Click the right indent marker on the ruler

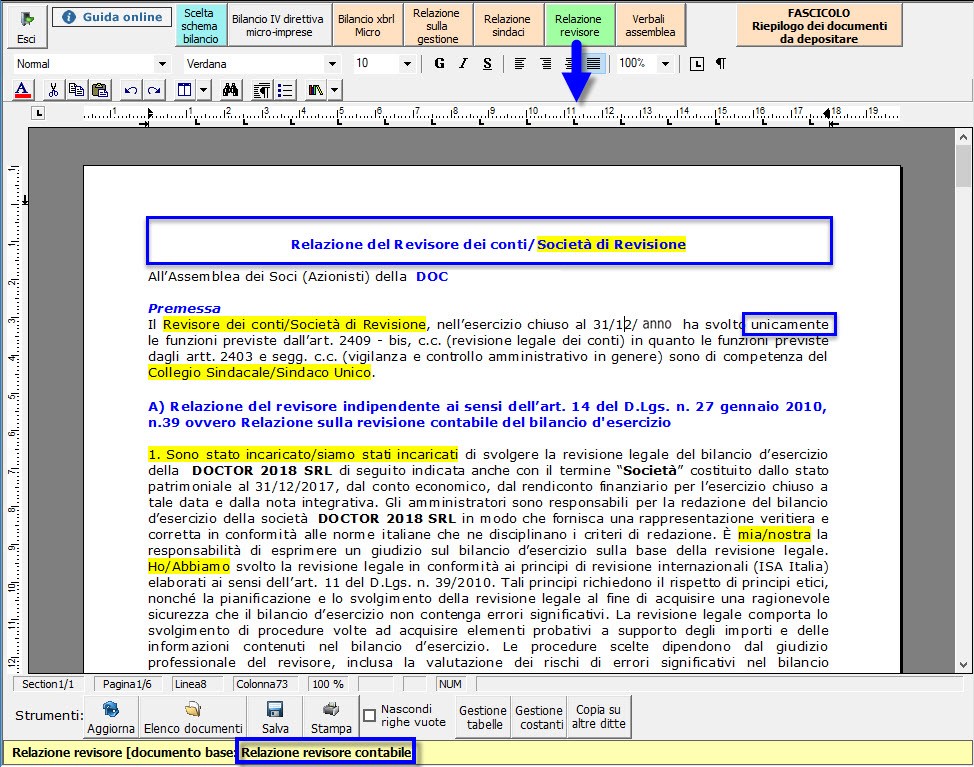[827, 113]
